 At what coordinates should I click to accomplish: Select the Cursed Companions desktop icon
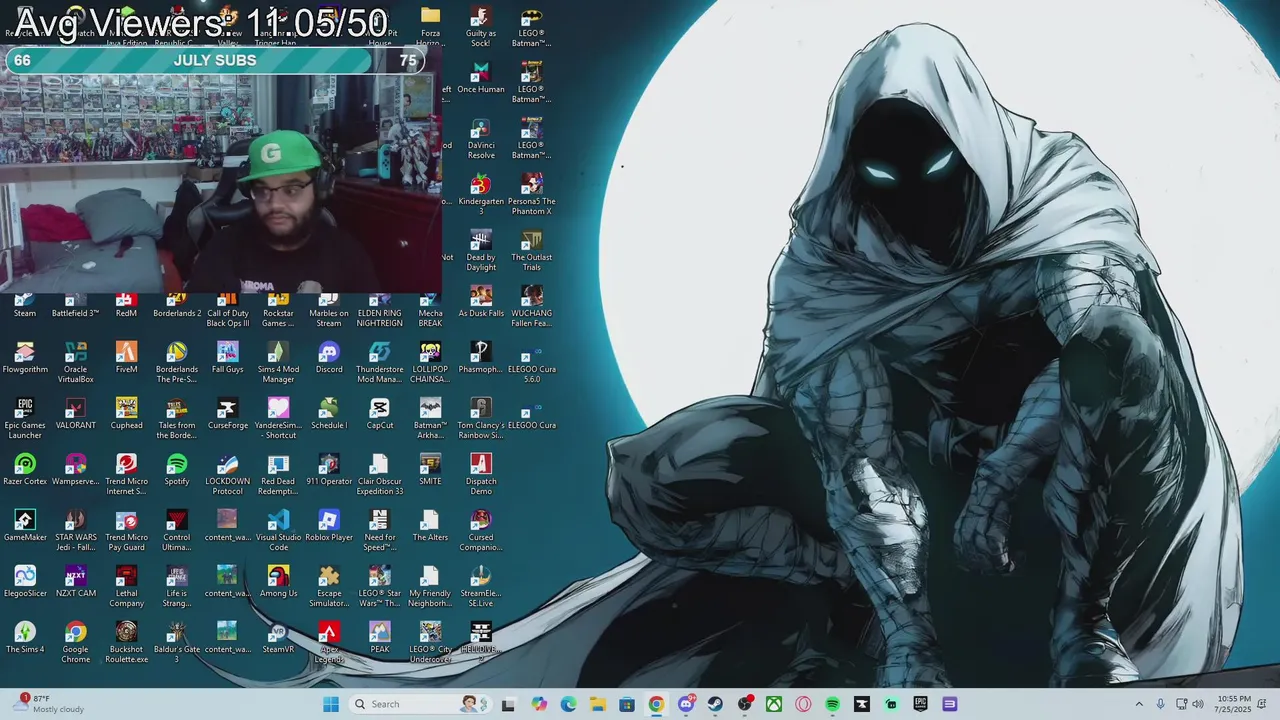click(x=481, y=531)
